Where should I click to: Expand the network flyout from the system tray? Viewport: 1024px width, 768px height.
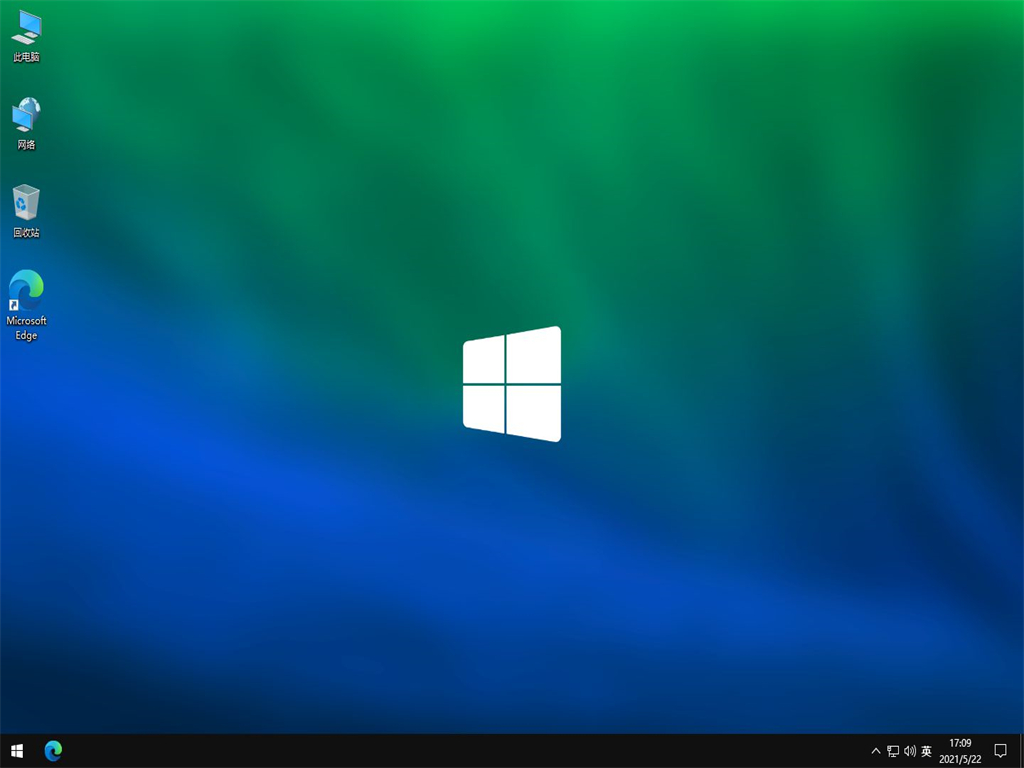[x=892, y=751]
